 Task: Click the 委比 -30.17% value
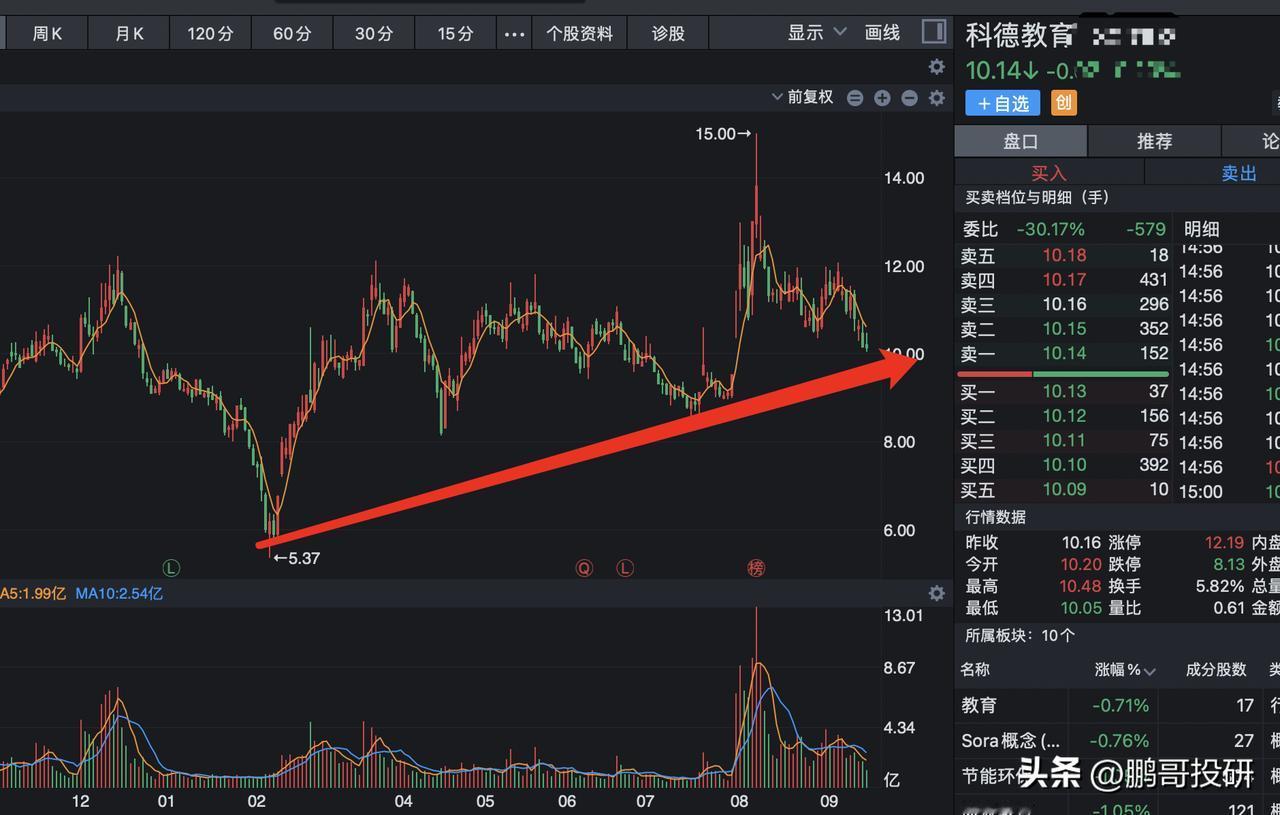click(x=1050, y=229)
